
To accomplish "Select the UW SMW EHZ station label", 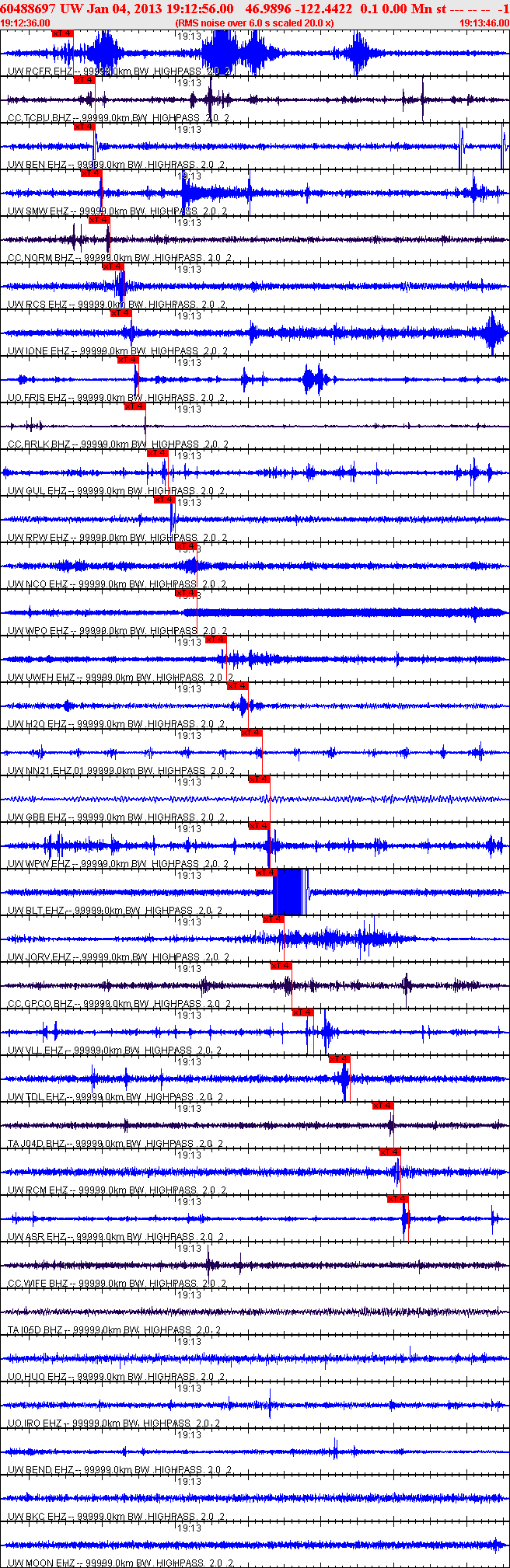I will [x=37, y=211].
